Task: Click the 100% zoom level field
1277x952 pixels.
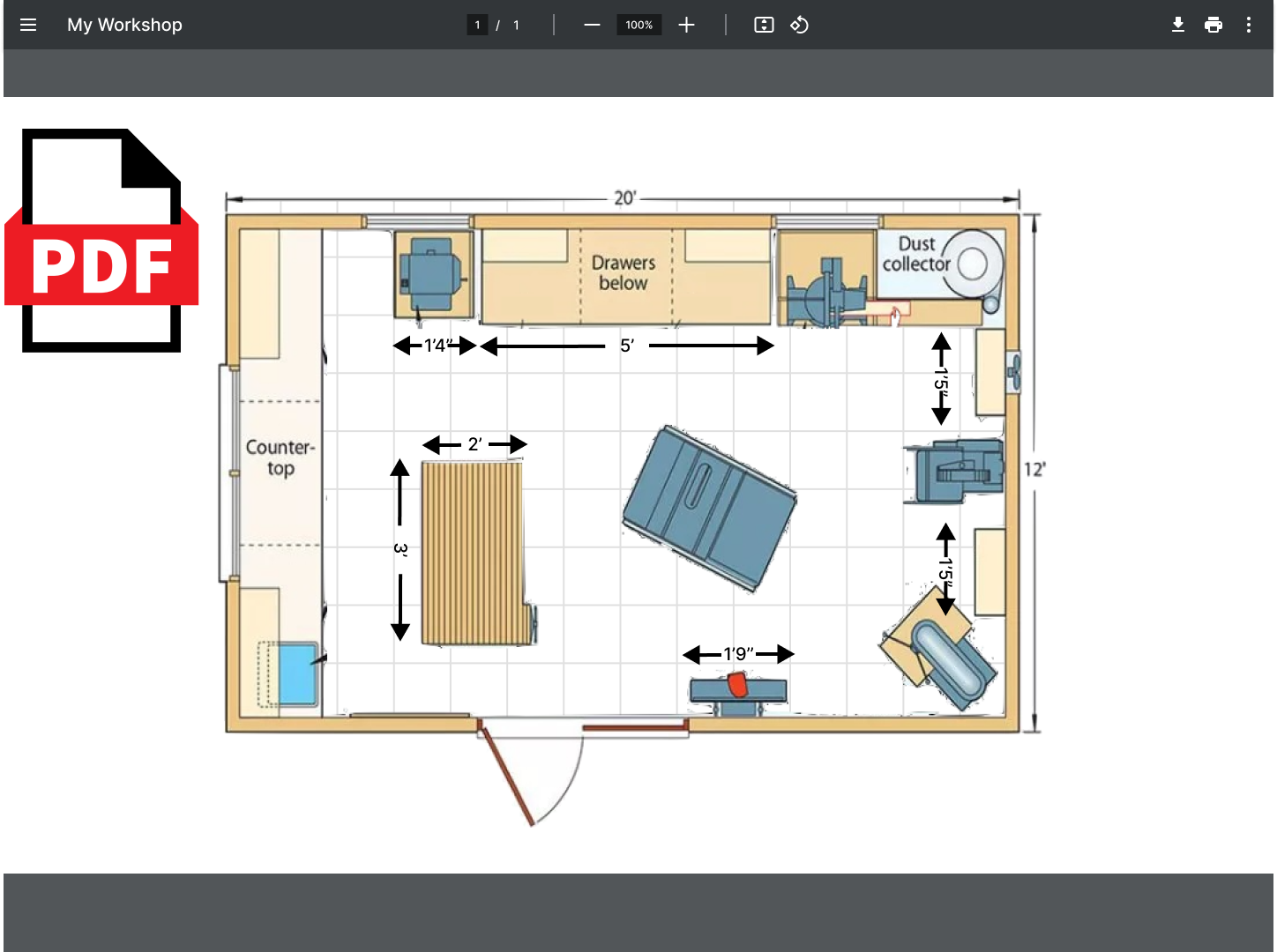Action: pos(639,25)
